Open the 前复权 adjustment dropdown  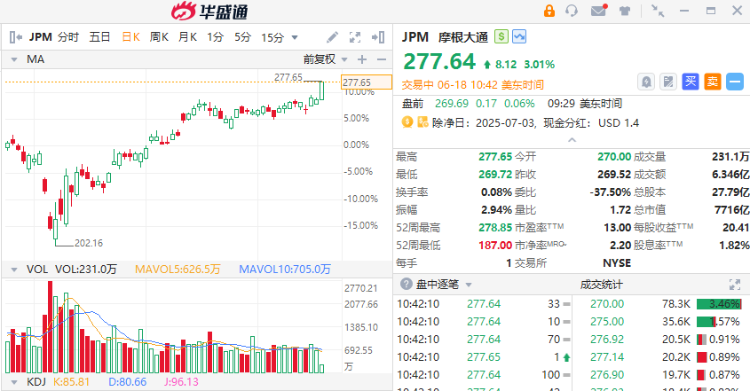pos(325,59)
